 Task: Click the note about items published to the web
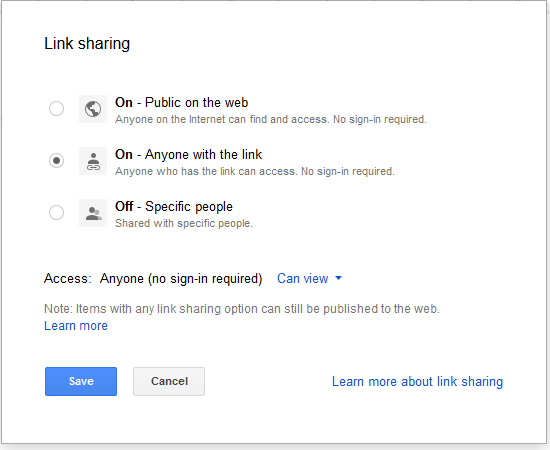click(242, 309)
